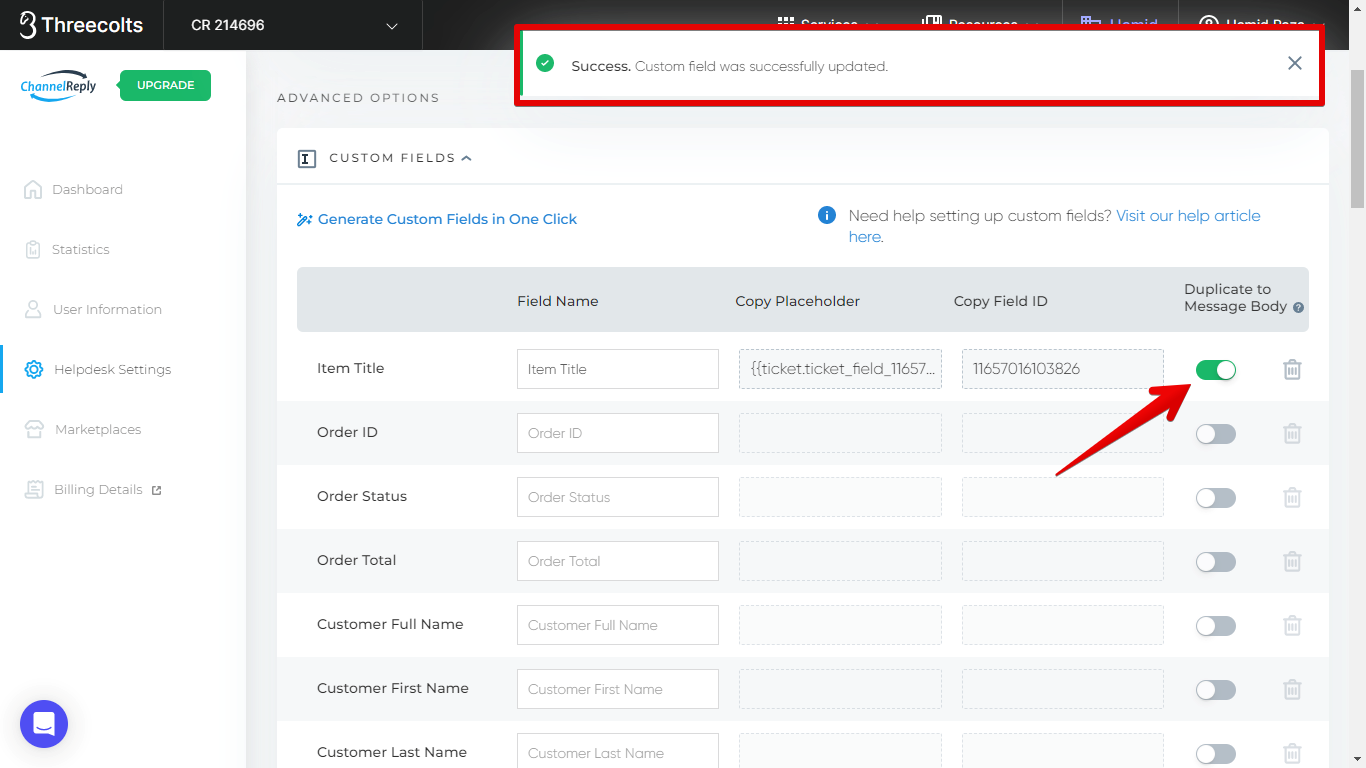Dismiss the success notification

[x=1295, y=63]
